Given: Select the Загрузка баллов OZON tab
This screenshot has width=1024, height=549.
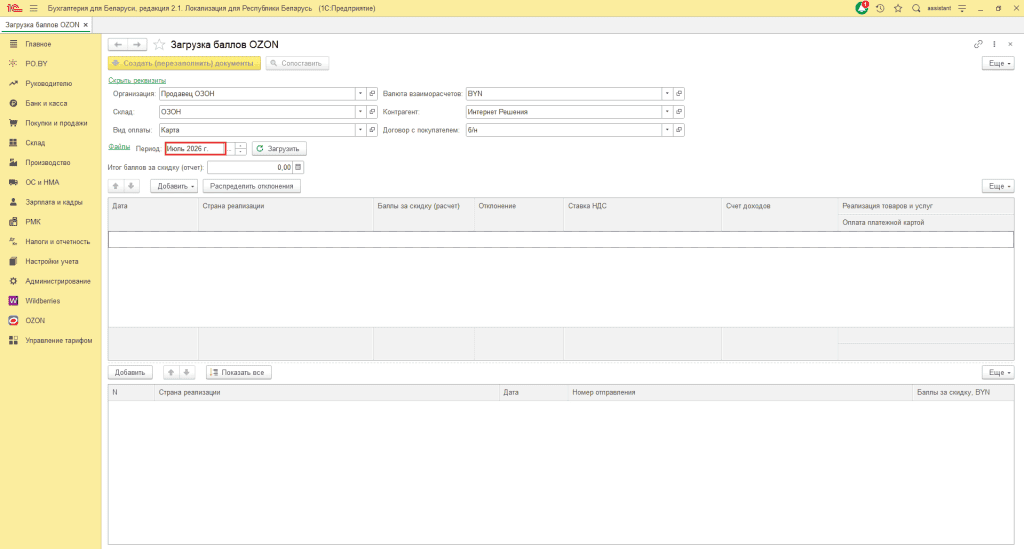Looking at the screenshot, I should coord(42,25).
